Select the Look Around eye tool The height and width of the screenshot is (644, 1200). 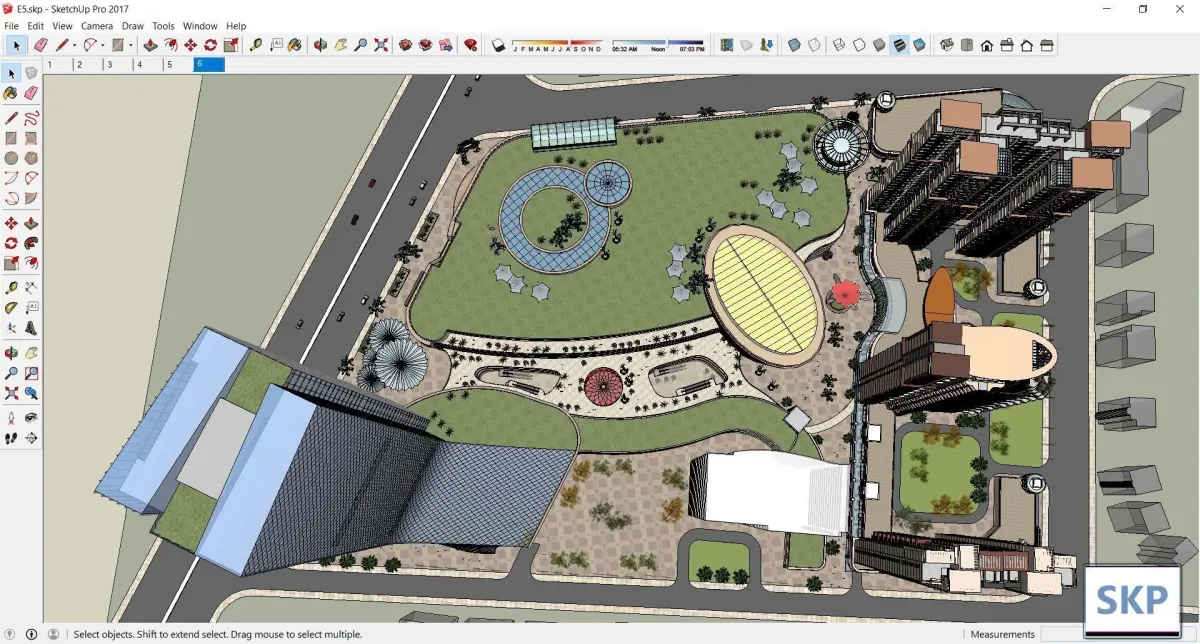(31, 418)
